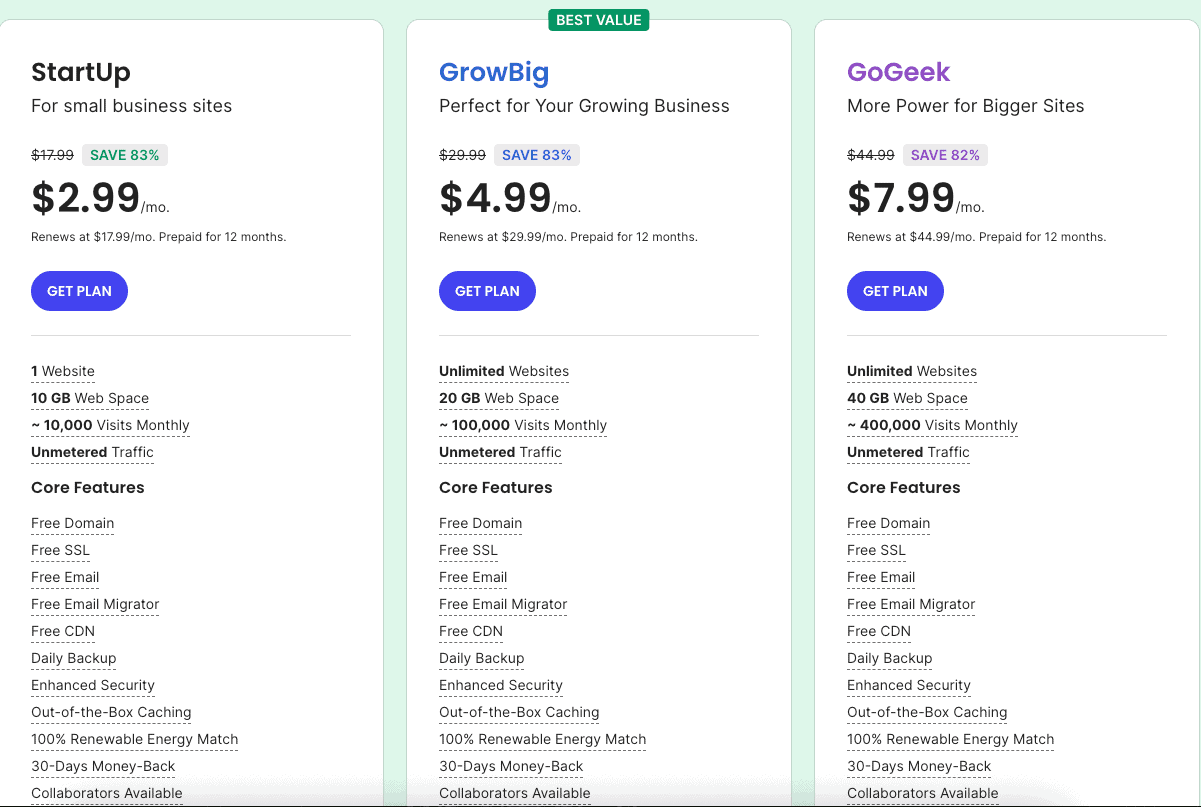Click the GrowBig plan title

point(494,72)
